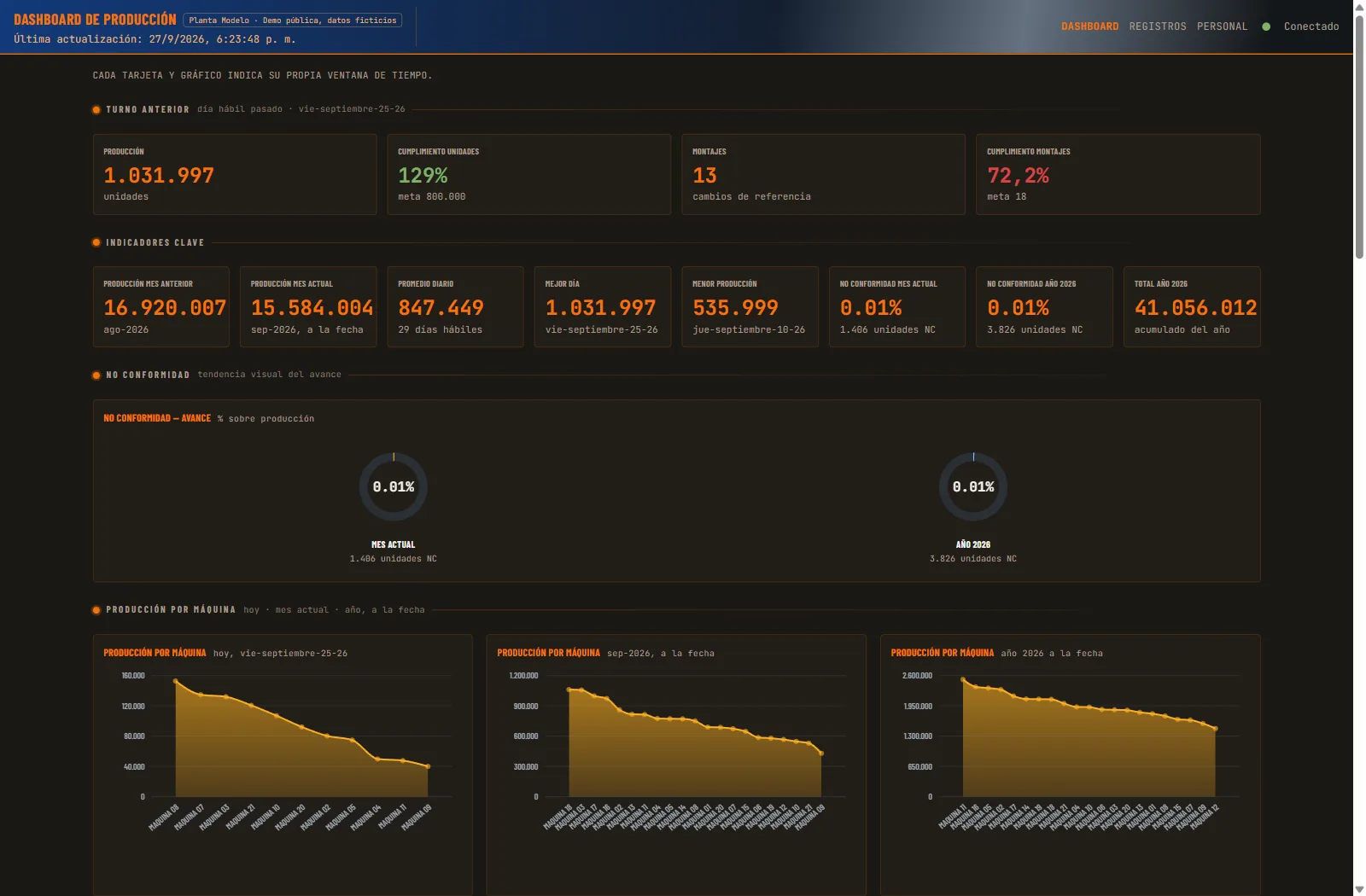1366x896 pixels.
Task: Click Producción Mes Actual value 15.584.004
Action: [312, 307]
